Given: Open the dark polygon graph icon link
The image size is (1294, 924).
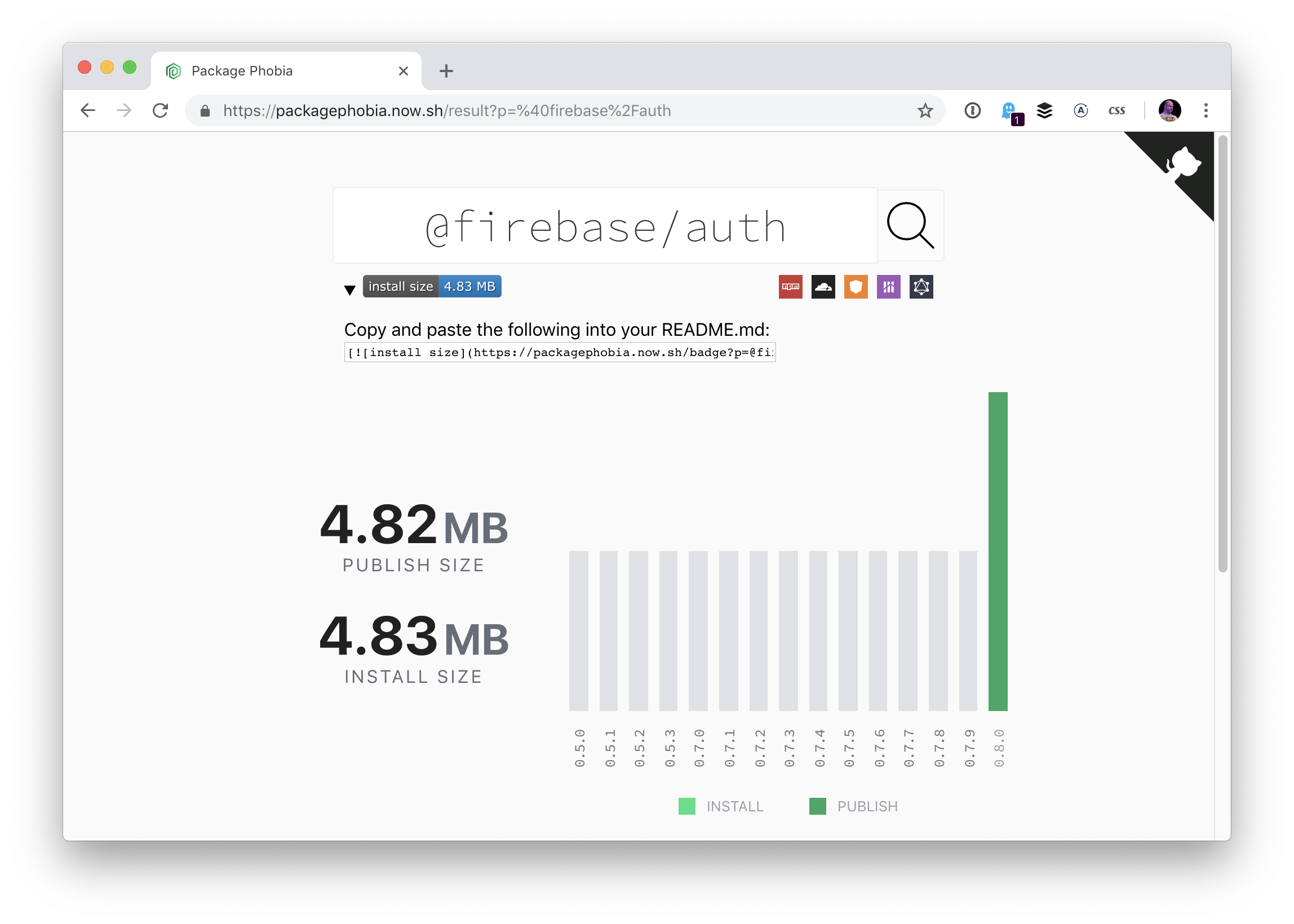Looking at the screenshot, I should 921,287.
